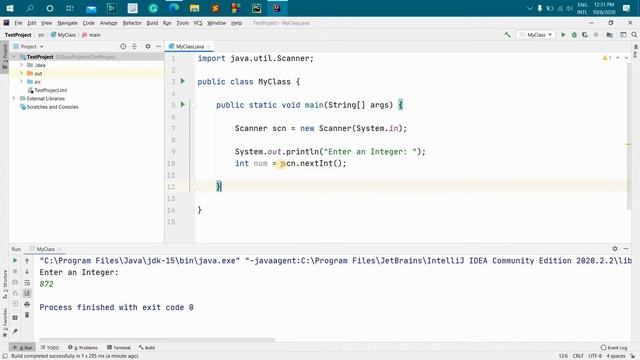Image resolution: width=640 pixels, height=360 pixels.
Task: Click the UTF-8 encoding in the status bar
Action: click(x=595, y=356)
